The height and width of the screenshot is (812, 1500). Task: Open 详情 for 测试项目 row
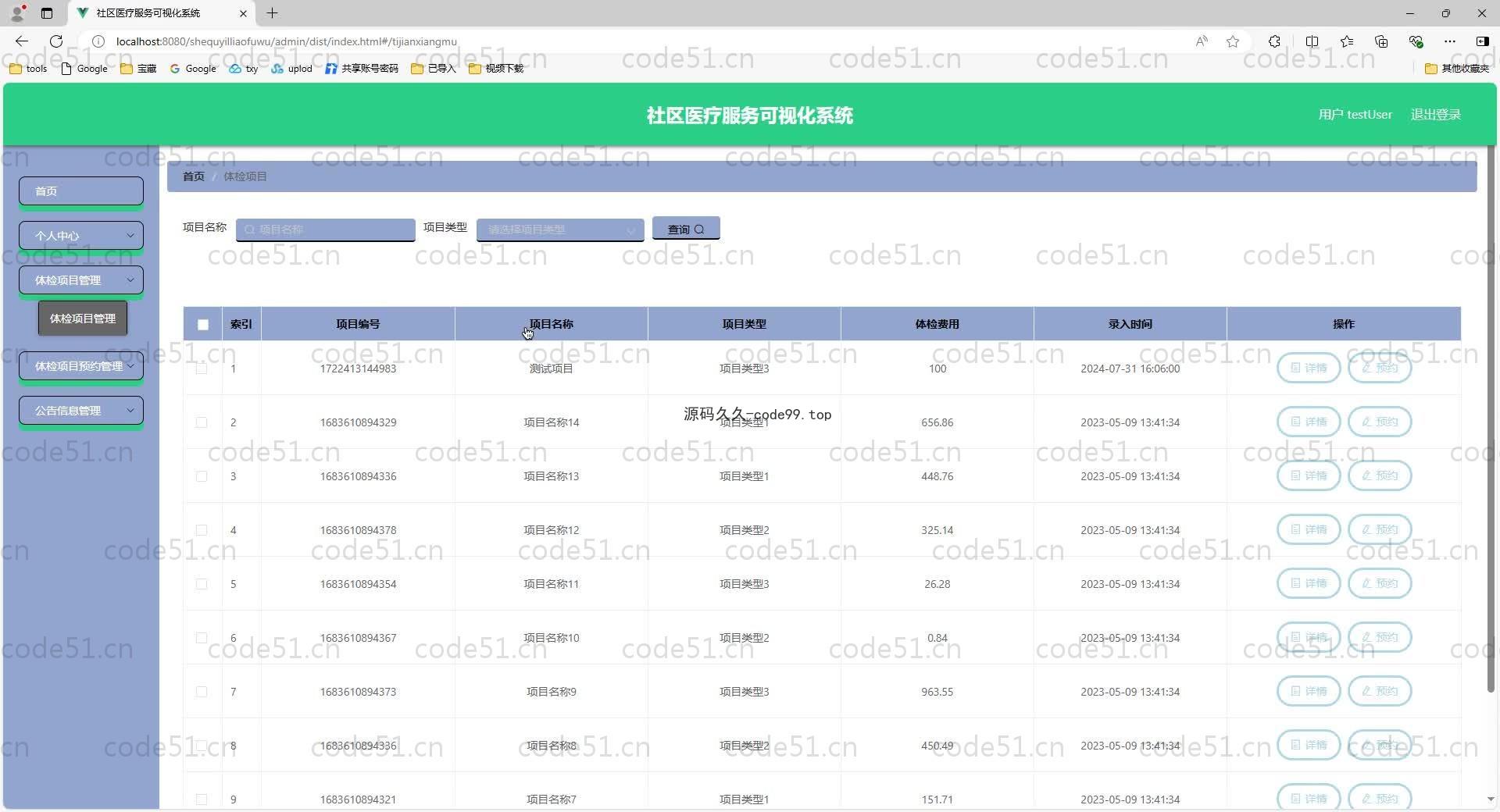[x=1309, y=368]
